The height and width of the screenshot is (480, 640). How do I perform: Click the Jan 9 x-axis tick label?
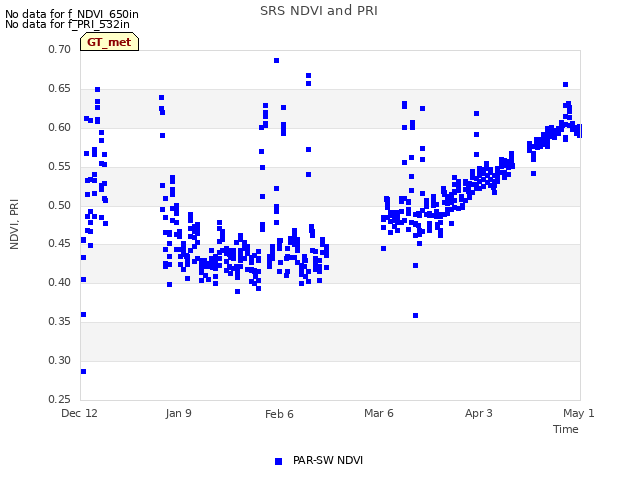click(178, 413)
